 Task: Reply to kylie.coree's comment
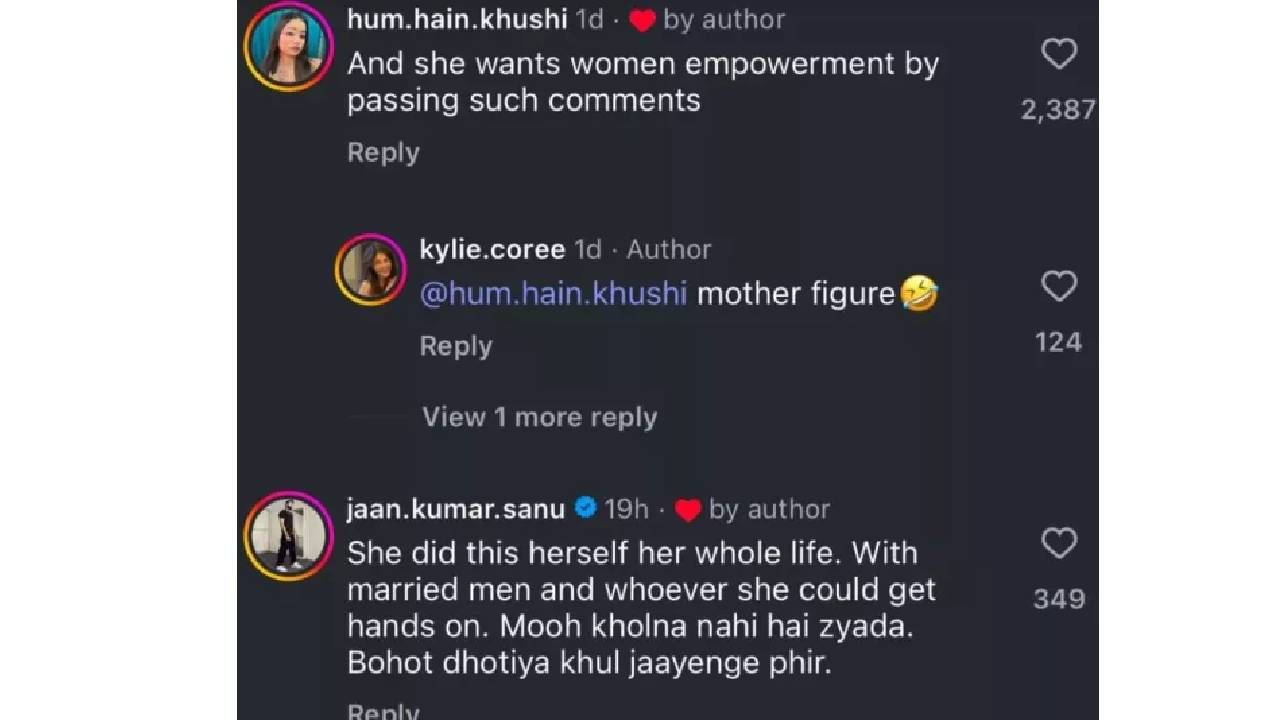click(x=456, y=346)
